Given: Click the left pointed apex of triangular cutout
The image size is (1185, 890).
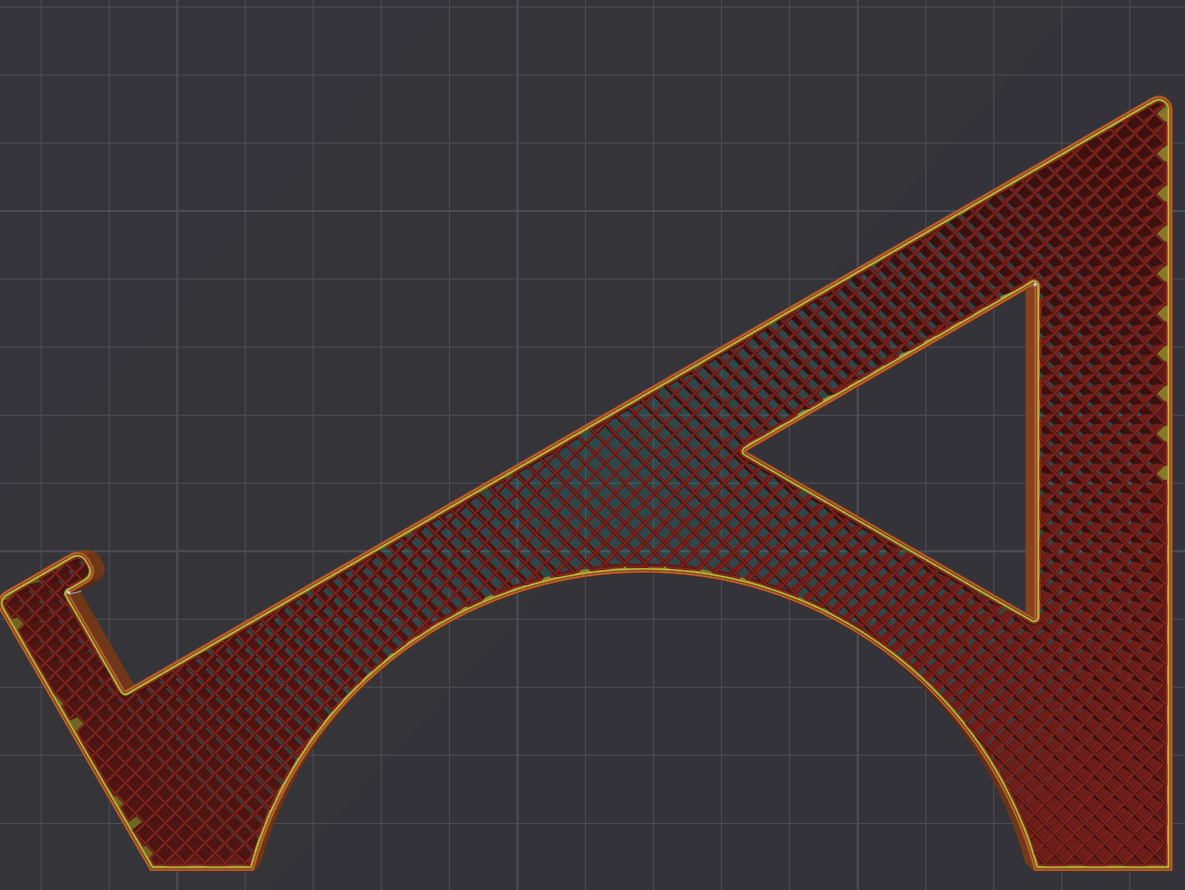Looking at the screenshot, I should click(747, 452).
